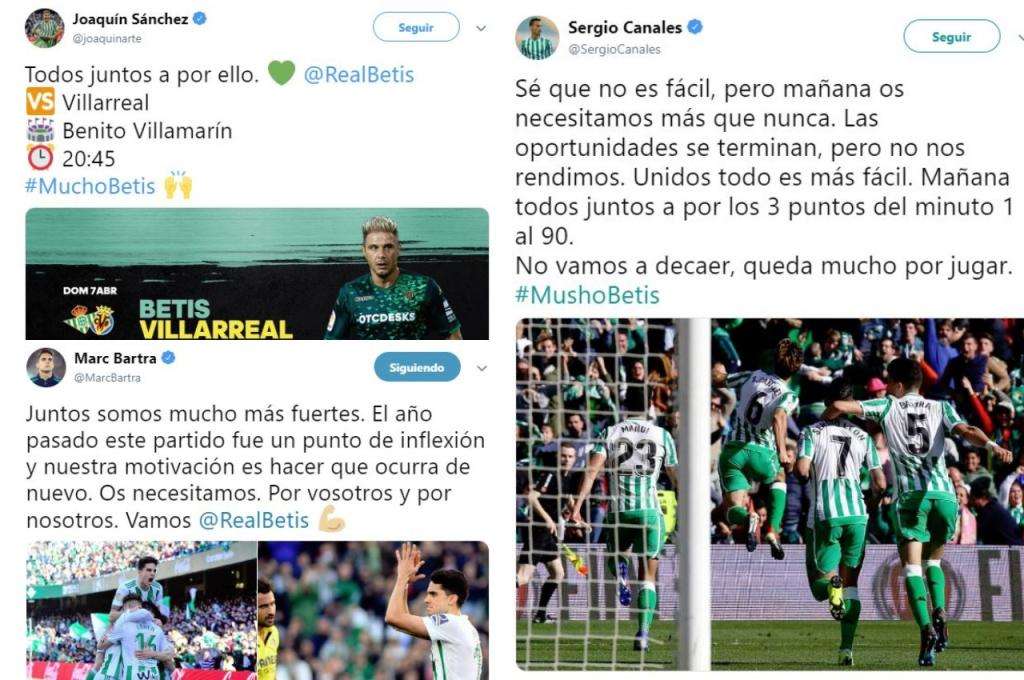The image size is (1024, 680).
Task: Open the chevron menu on Marc Bartra's tweet
Action: click(x=482, y=368)
